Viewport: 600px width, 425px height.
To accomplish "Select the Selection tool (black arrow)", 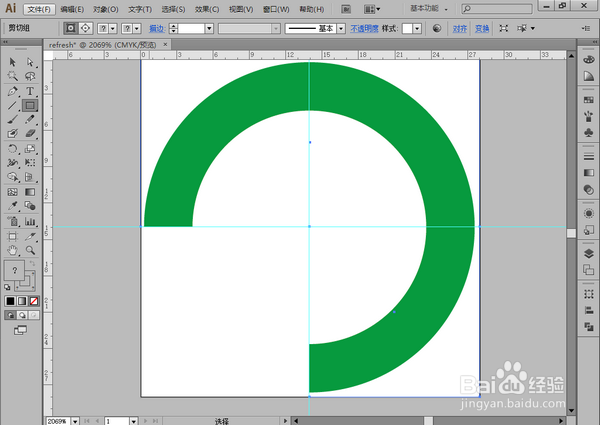I will click(13, 62).
